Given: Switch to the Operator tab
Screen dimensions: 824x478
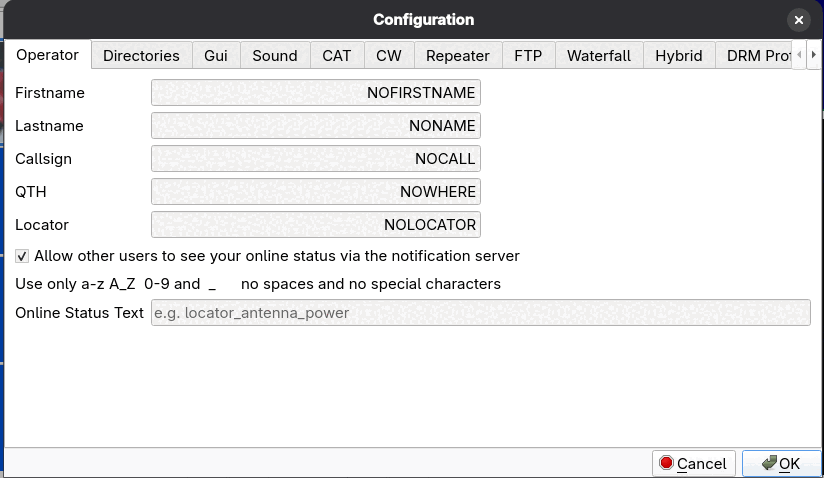Looking at the screenshot, I should click(47, 55).
